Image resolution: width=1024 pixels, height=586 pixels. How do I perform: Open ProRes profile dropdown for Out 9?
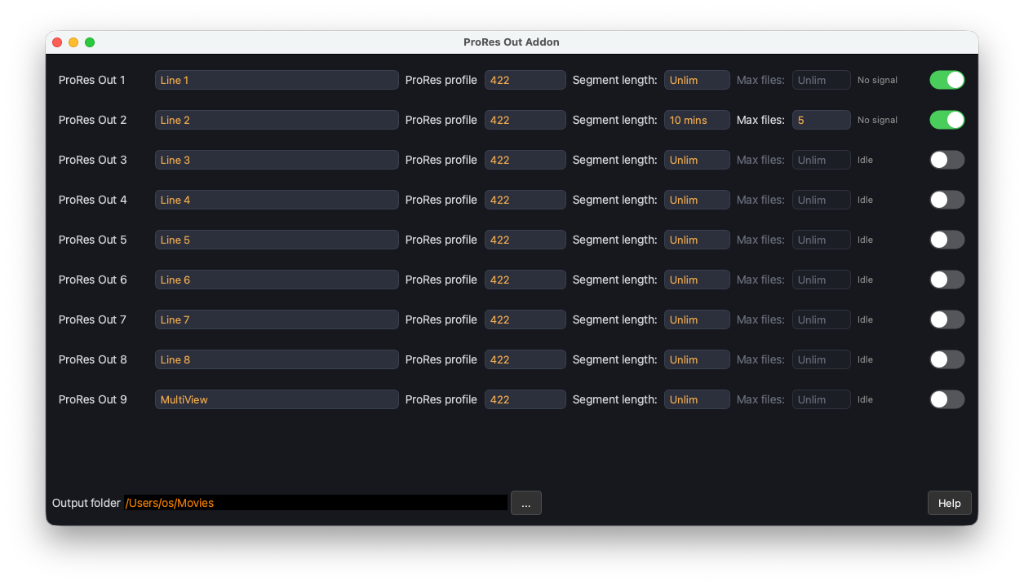[x=525, y=399]
